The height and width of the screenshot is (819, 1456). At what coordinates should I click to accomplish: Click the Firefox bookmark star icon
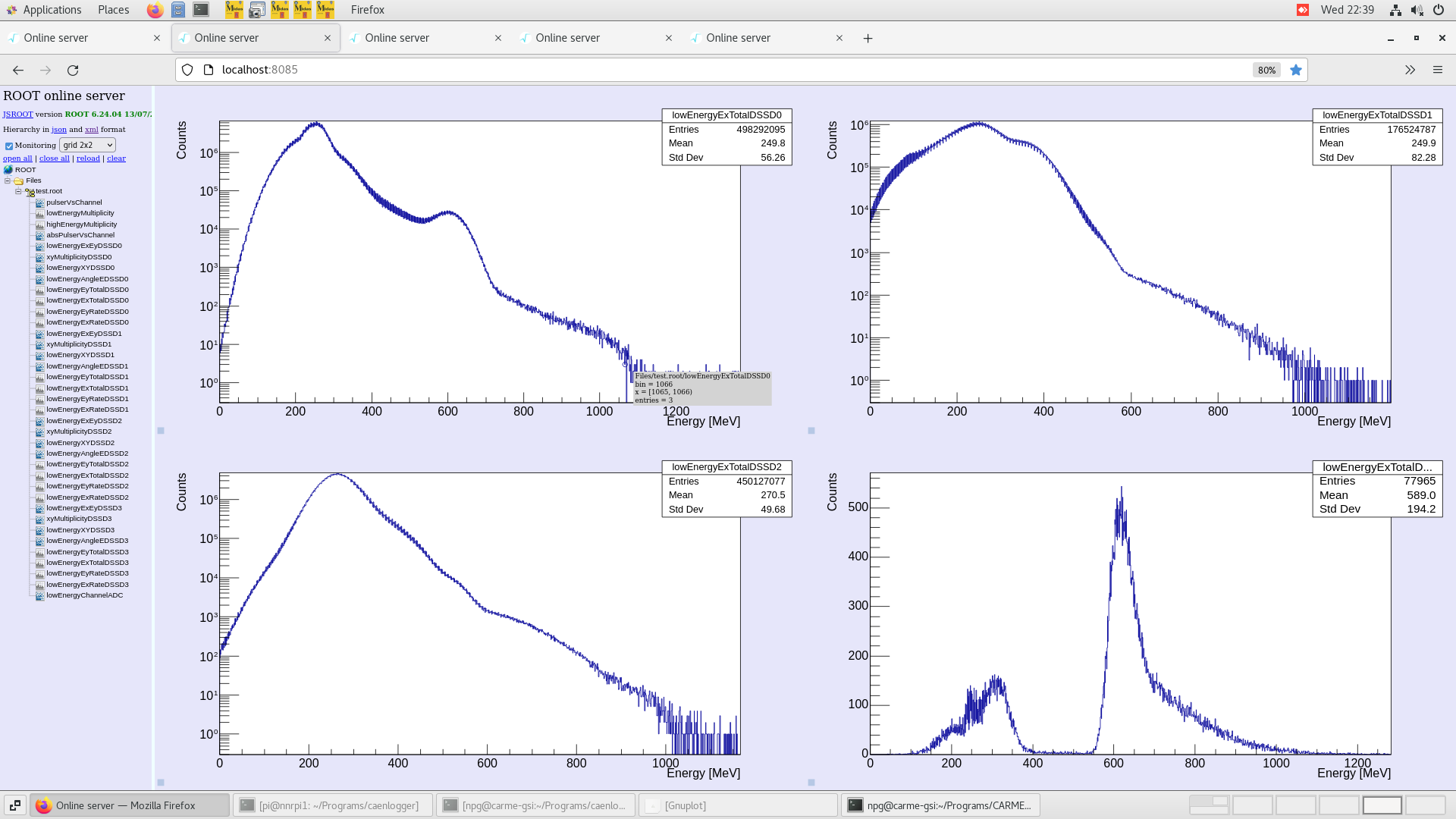(1296, 70)
